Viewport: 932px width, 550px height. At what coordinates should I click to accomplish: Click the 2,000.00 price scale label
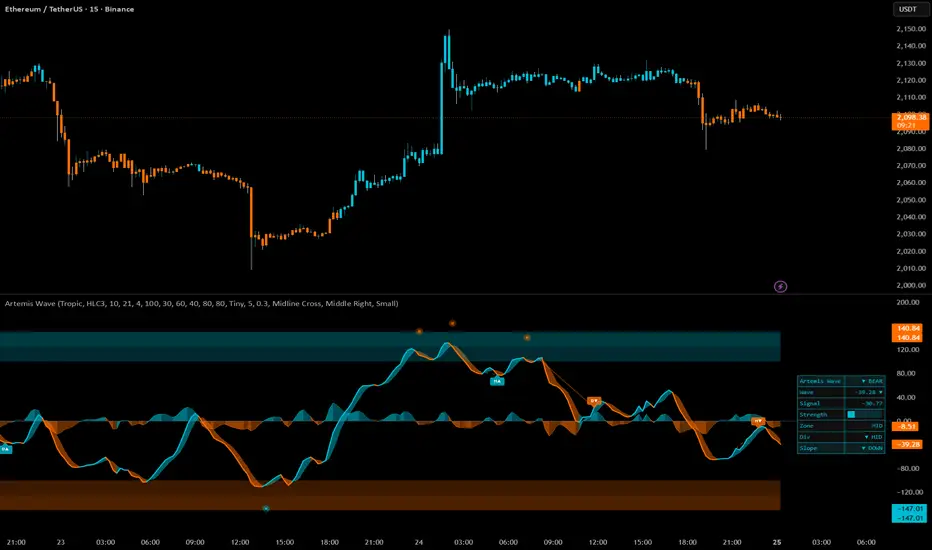coord(911,285)
